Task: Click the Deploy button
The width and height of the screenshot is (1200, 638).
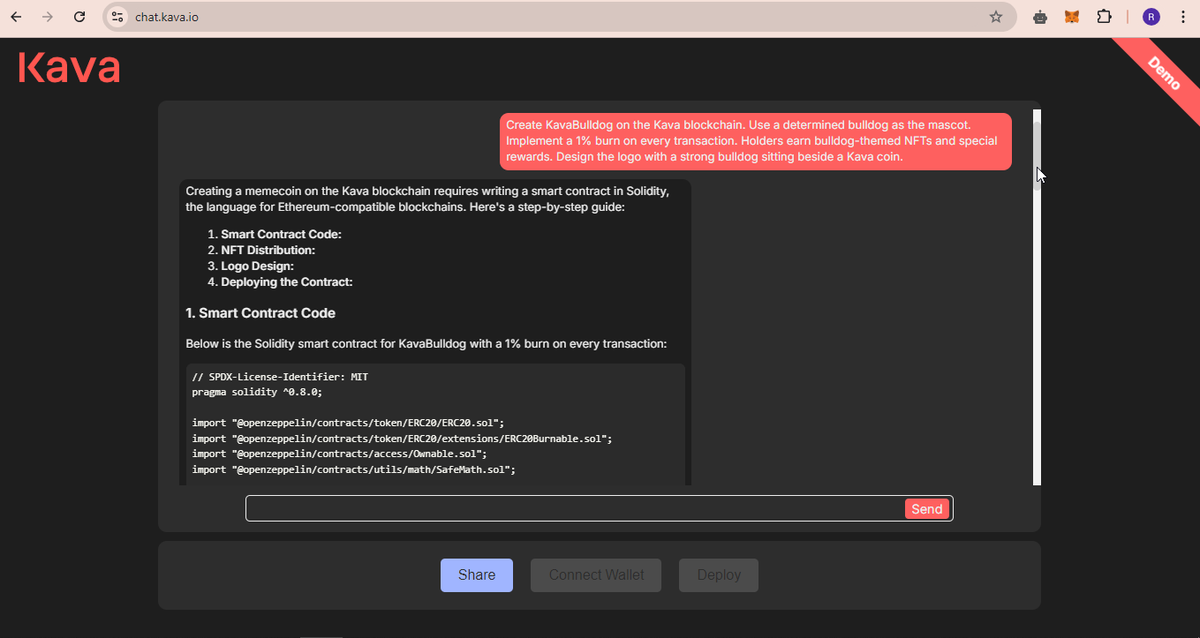Action: click(x=718, y=575)
